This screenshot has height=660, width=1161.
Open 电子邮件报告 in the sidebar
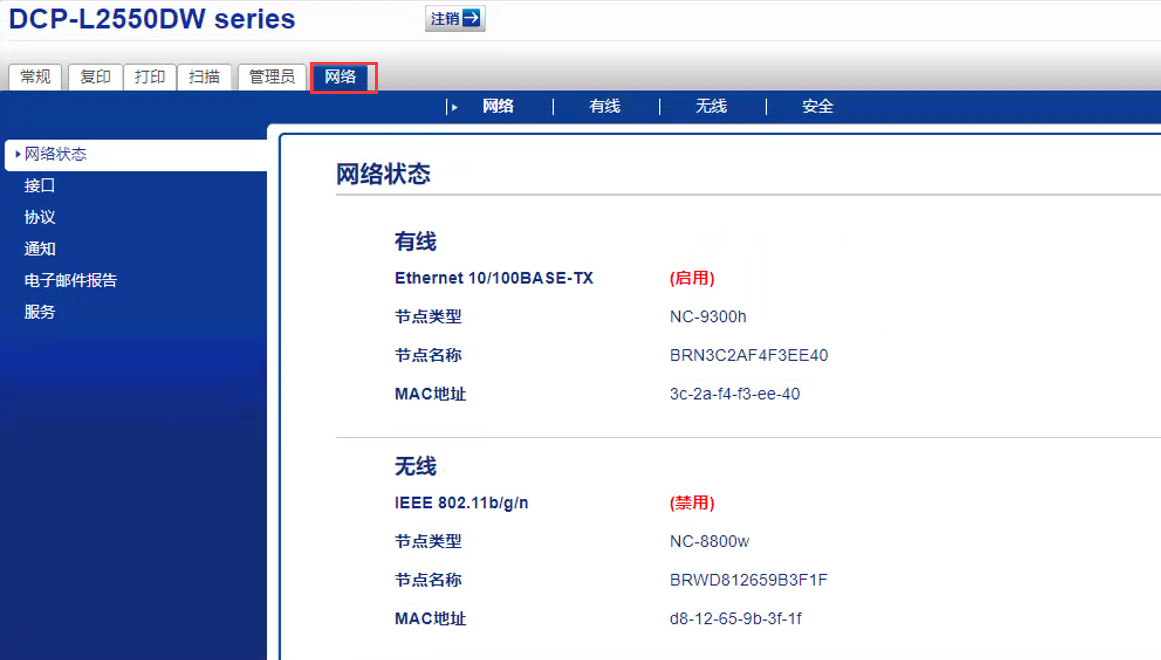point(71,281)
